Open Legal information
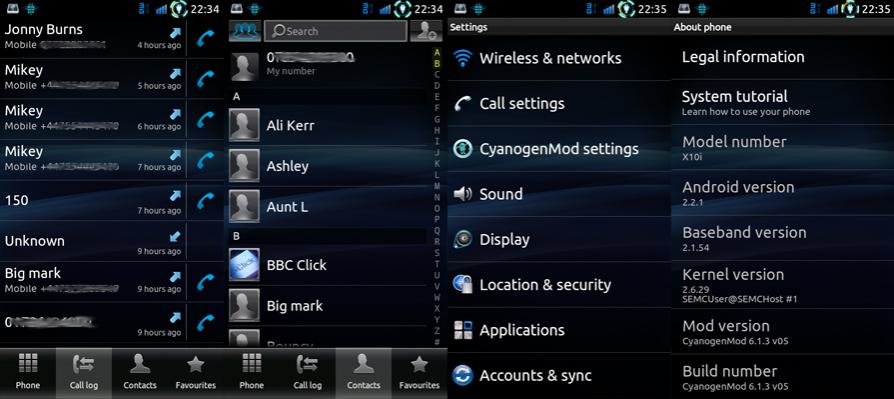This screenshot has height=399, width=894. (783, 57)
